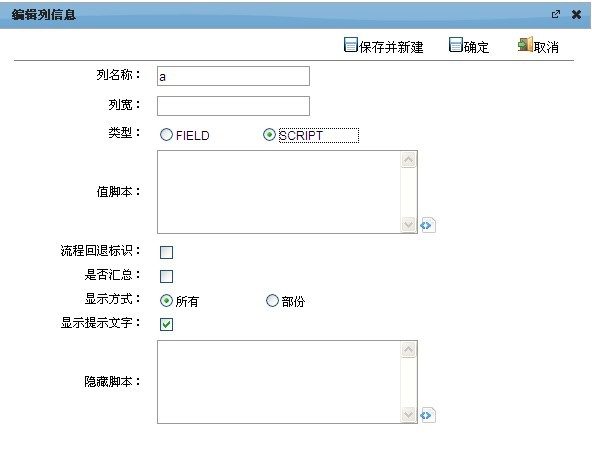The height and width of the screenshot is (468, 592).
Task: Open script editor icon beside 隐藏脚本
Action: 428,415
